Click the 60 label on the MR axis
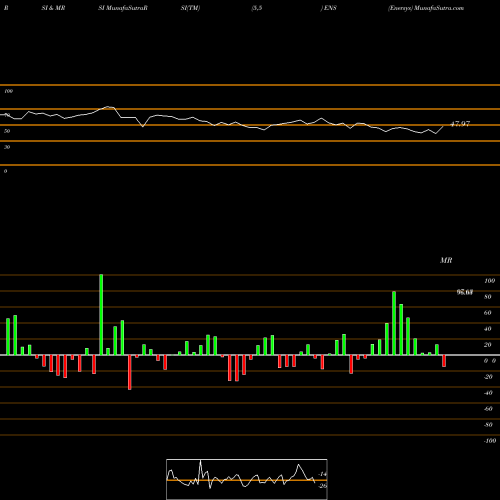 (487, 313)
